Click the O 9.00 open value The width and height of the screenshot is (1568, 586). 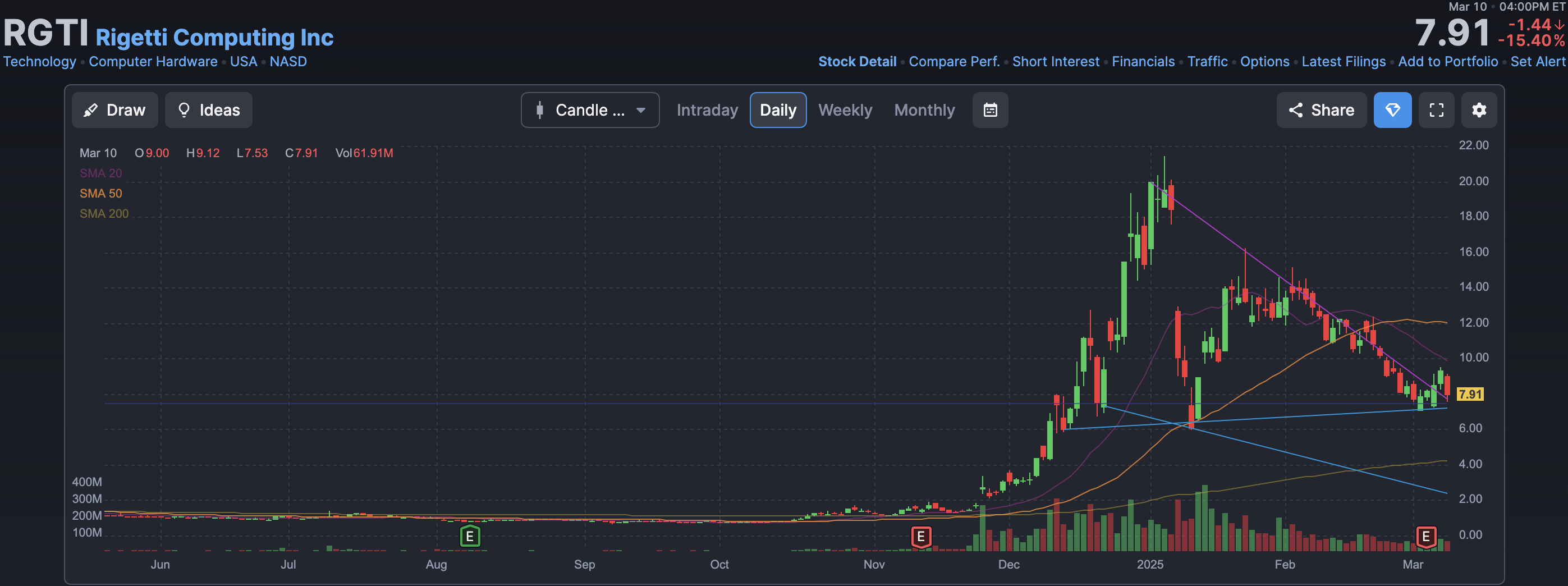(x=152, y=153)
